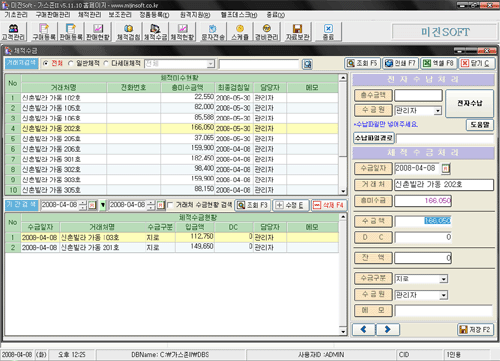Click the 삭제 F4 delete button
The width and height of the screenshot is (500, 361).
329,205
